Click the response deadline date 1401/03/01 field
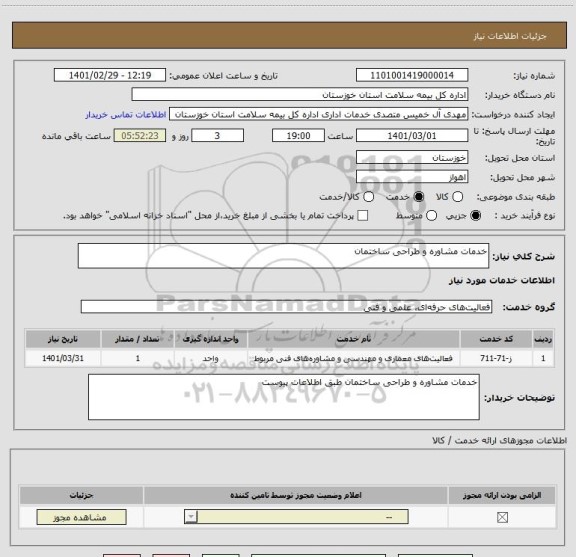 (412, 136)
